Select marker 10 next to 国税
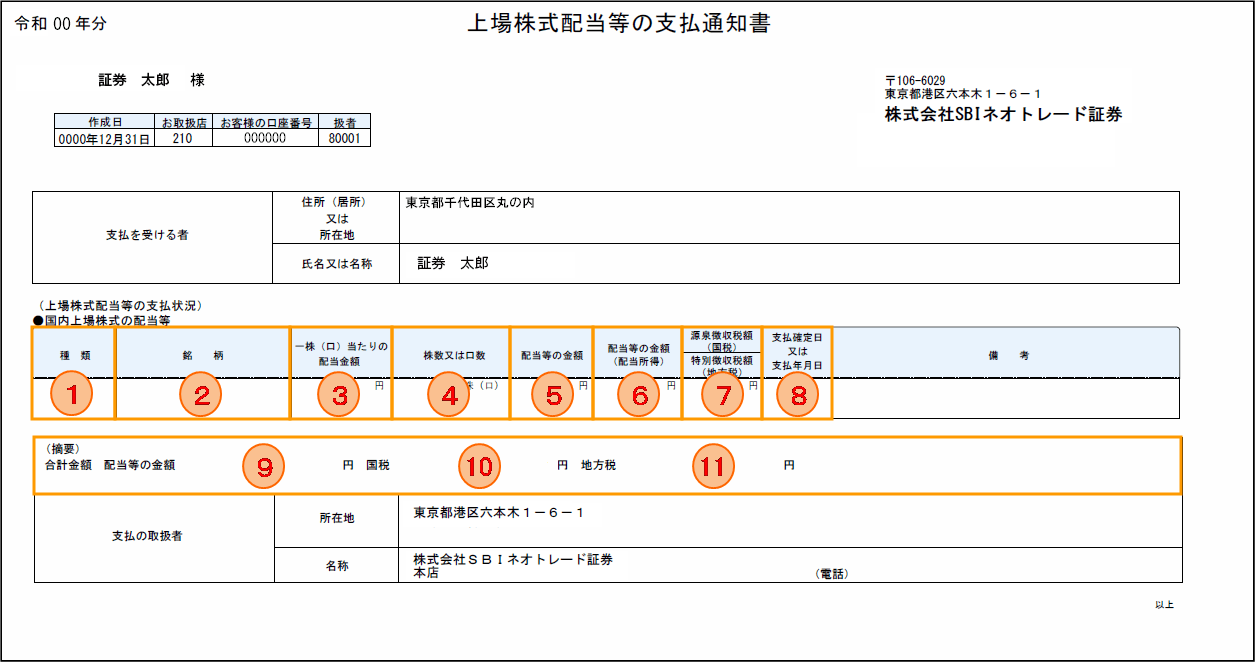The height and width of the screenshot is (662, 1255). point(479,466)
